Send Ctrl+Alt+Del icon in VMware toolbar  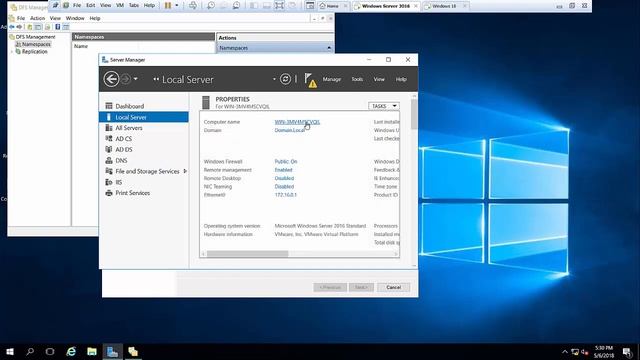(193, 5)
